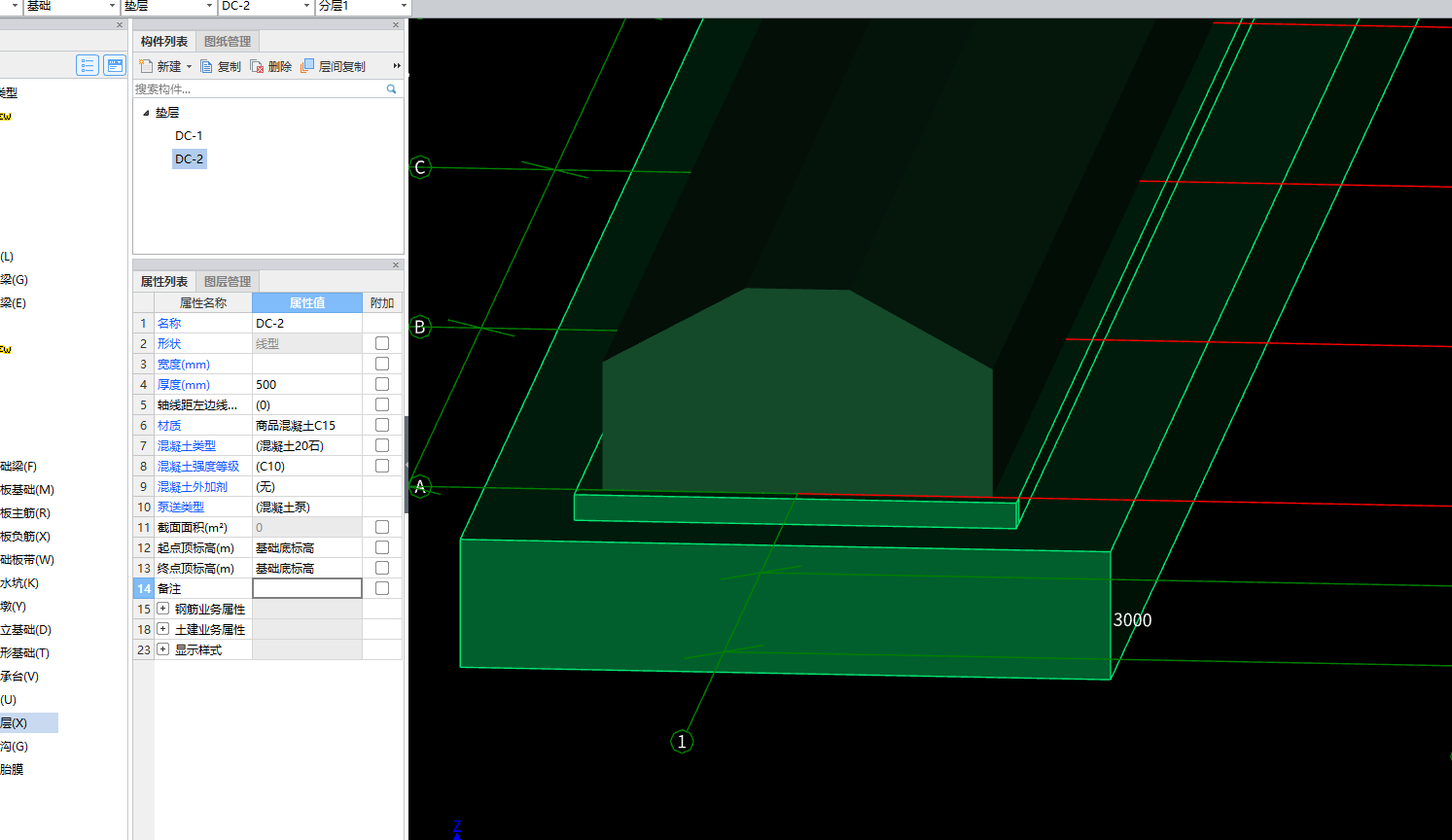Switch to the 图层管理 tab
This screenshot has width=1452, height=840.
point(228,282)
